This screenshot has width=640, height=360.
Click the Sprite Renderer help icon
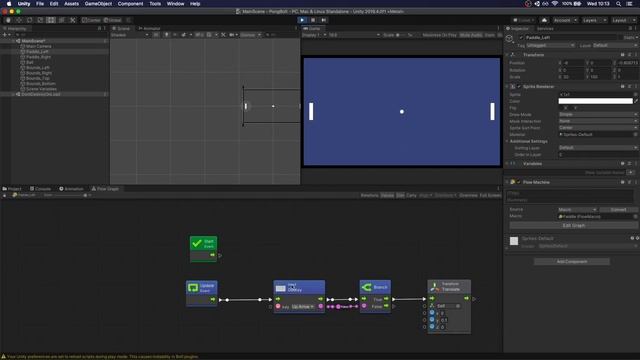pos(622,87)
